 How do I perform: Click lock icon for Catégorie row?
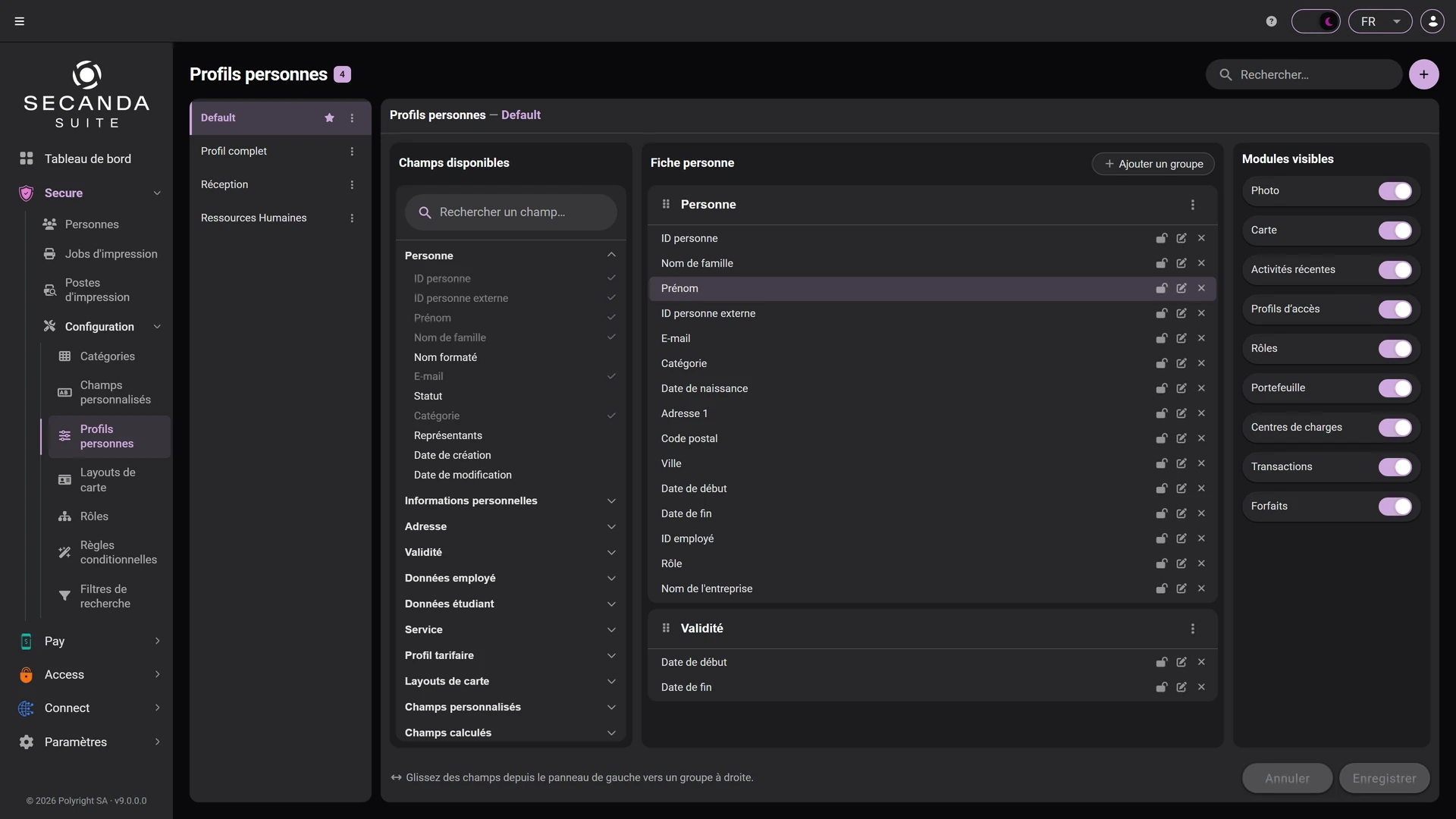point(1161,363)
